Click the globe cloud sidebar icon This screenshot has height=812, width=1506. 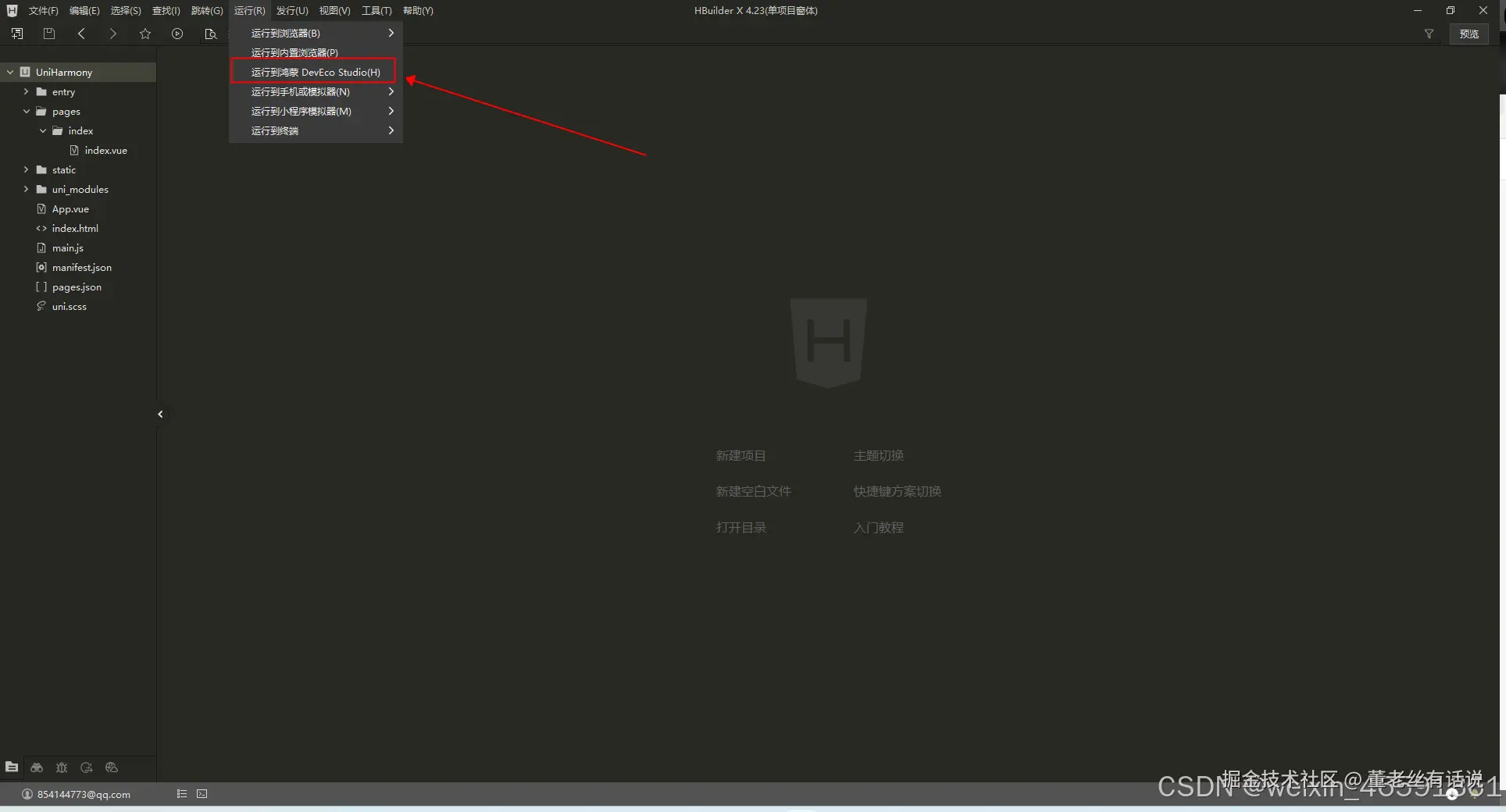pyautogui.click(x=112, y=767)
